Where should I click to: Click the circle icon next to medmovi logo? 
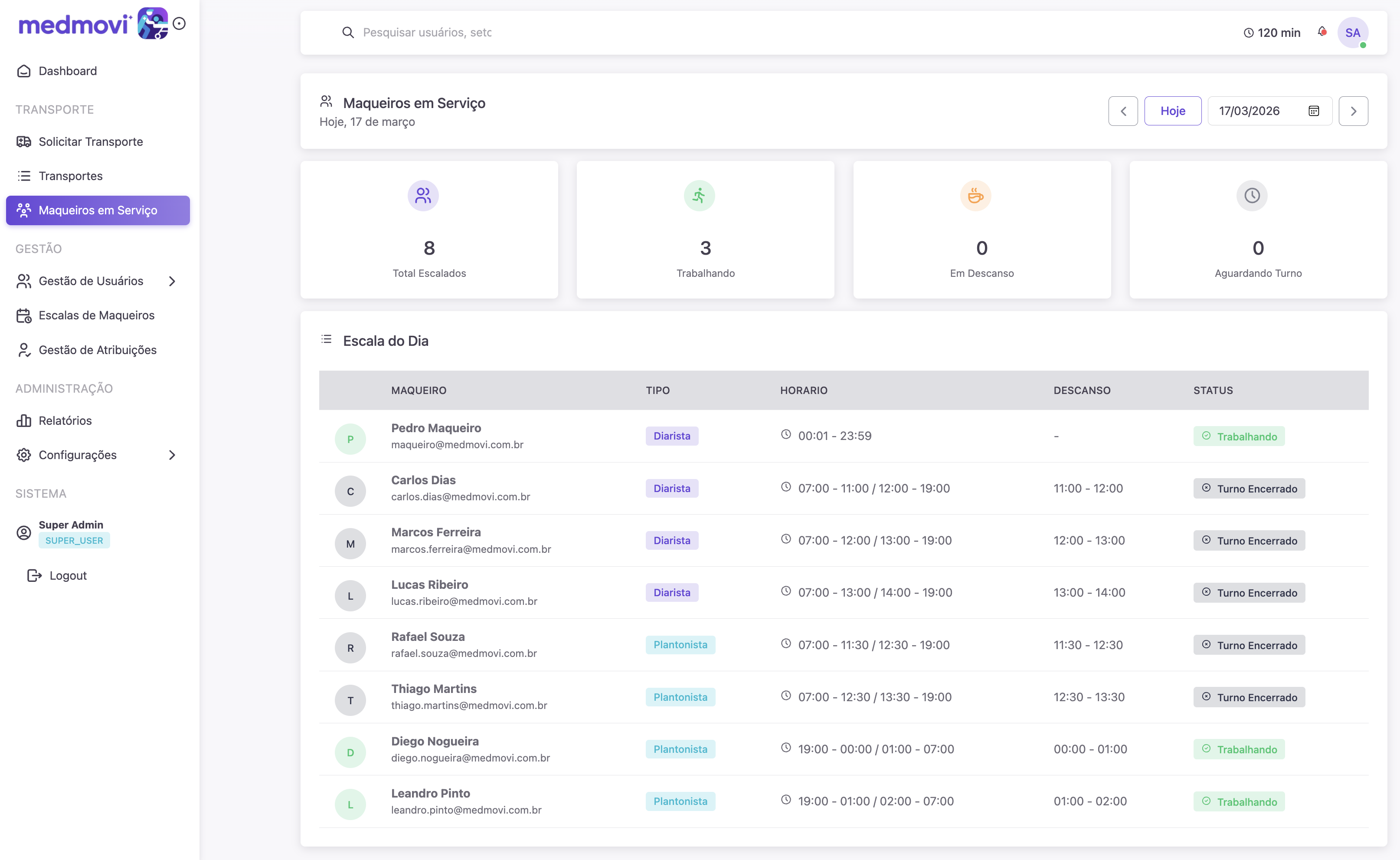tap(180, 23)
